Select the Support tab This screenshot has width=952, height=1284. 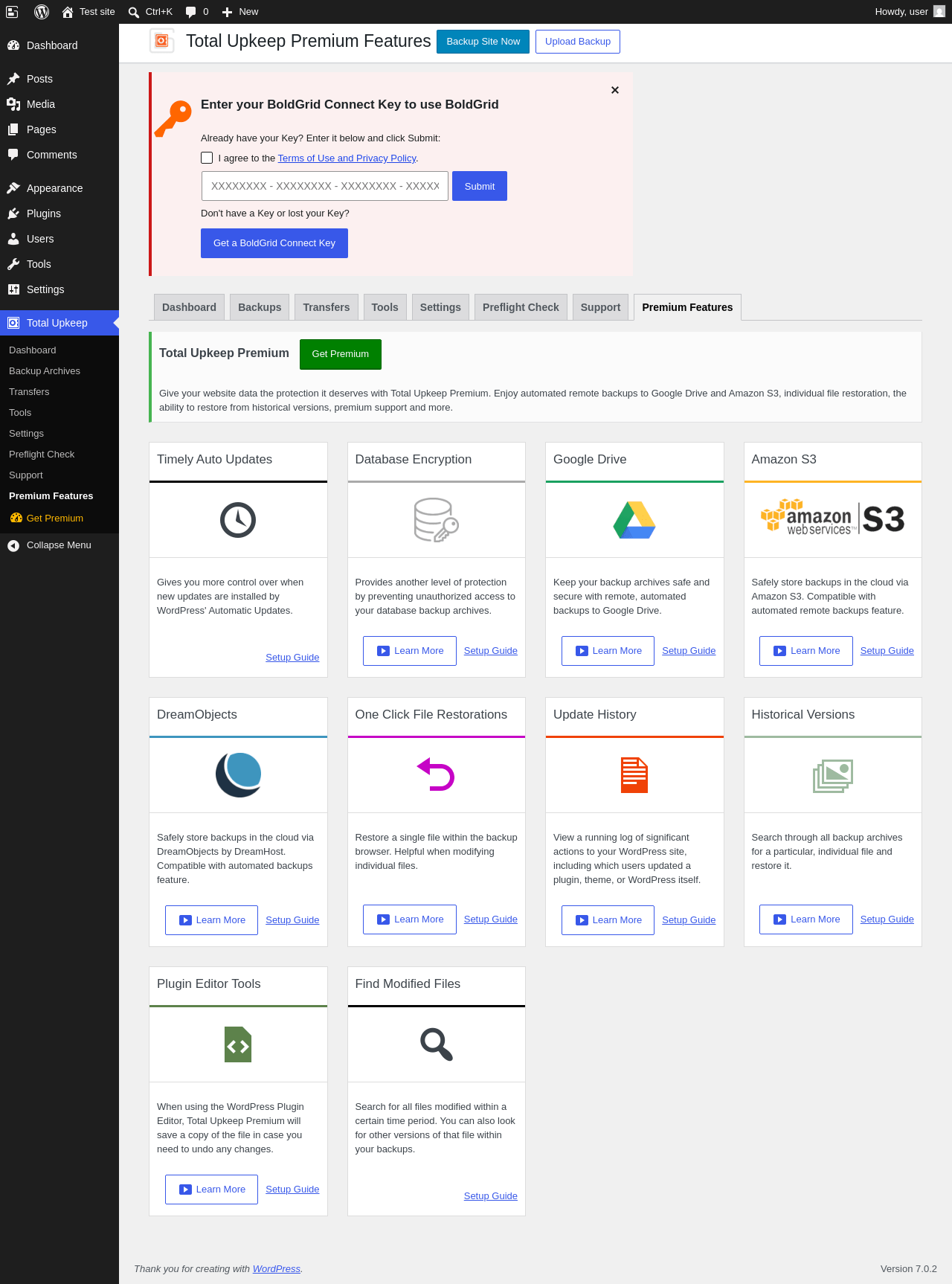[x=600, y=307]
